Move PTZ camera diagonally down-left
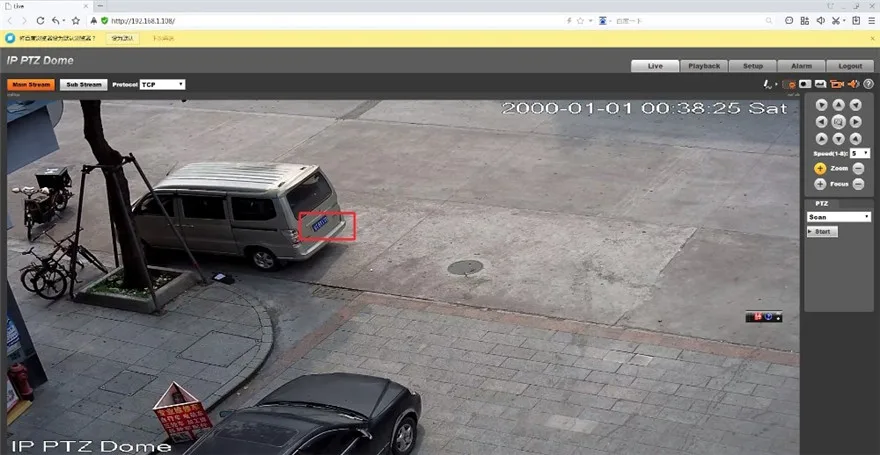880x455 pixels. pos(822,139)
